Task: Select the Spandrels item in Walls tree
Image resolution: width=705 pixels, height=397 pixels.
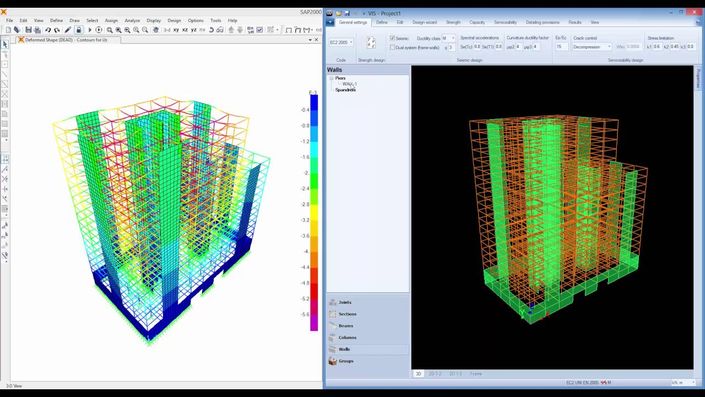Action: click(x=345, y=90)
